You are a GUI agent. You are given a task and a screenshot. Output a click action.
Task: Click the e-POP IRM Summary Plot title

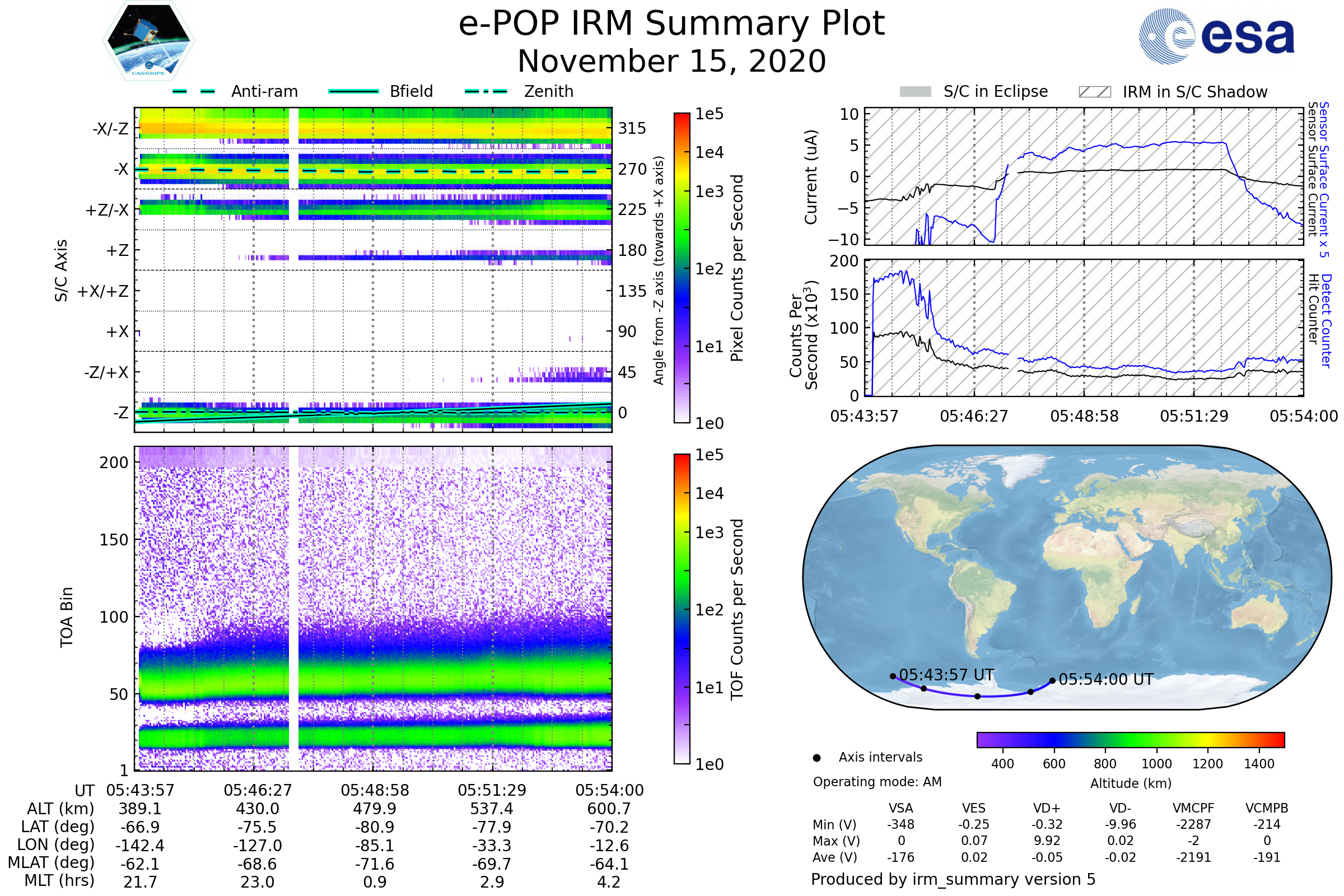click(671, 24)
